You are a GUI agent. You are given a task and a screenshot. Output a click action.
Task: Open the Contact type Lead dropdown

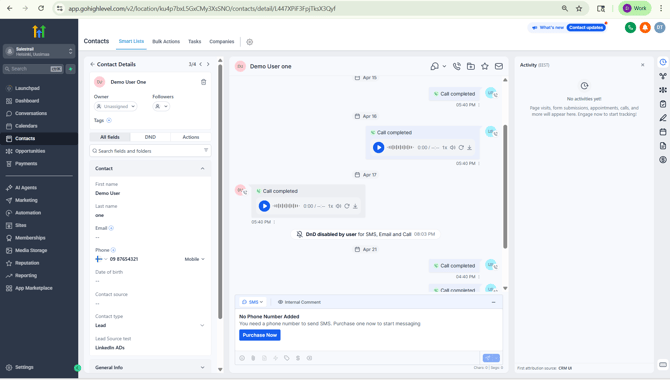(x=150, y=325)
